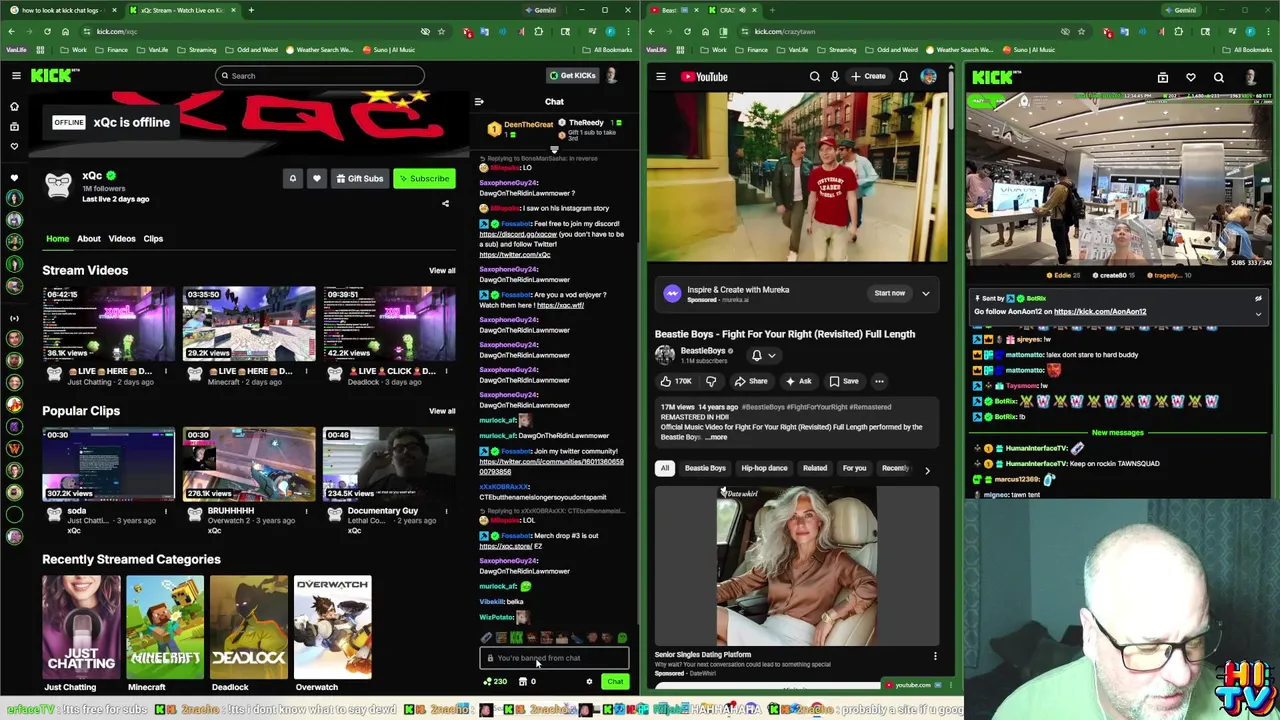1280x720 pixels.
Task: Open the Kick hamburger menu in left window
Action: point(16,76)
